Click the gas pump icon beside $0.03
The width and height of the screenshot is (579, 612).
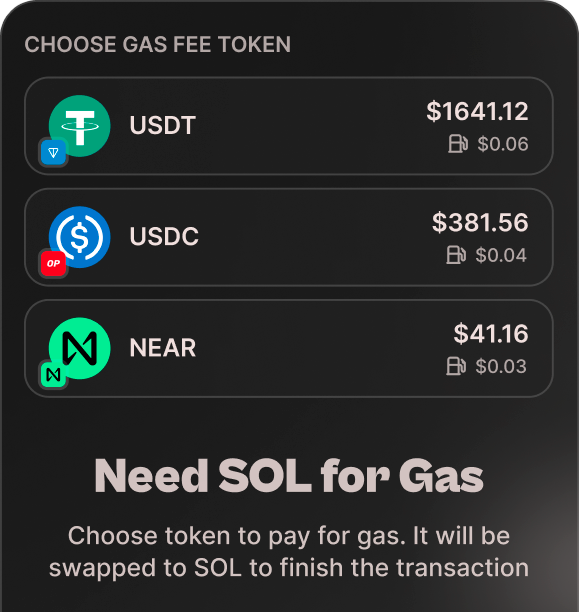(x=456, y=366)
